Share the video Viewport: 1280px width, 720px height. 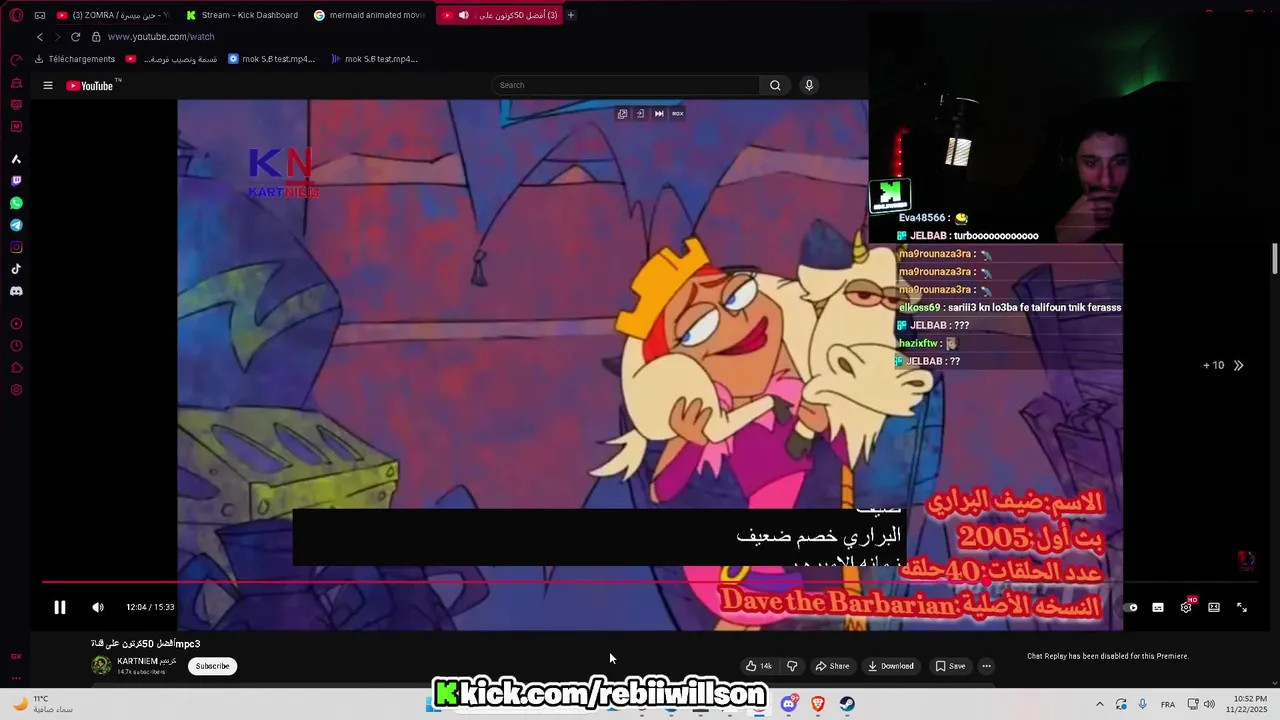coord(832,666)
